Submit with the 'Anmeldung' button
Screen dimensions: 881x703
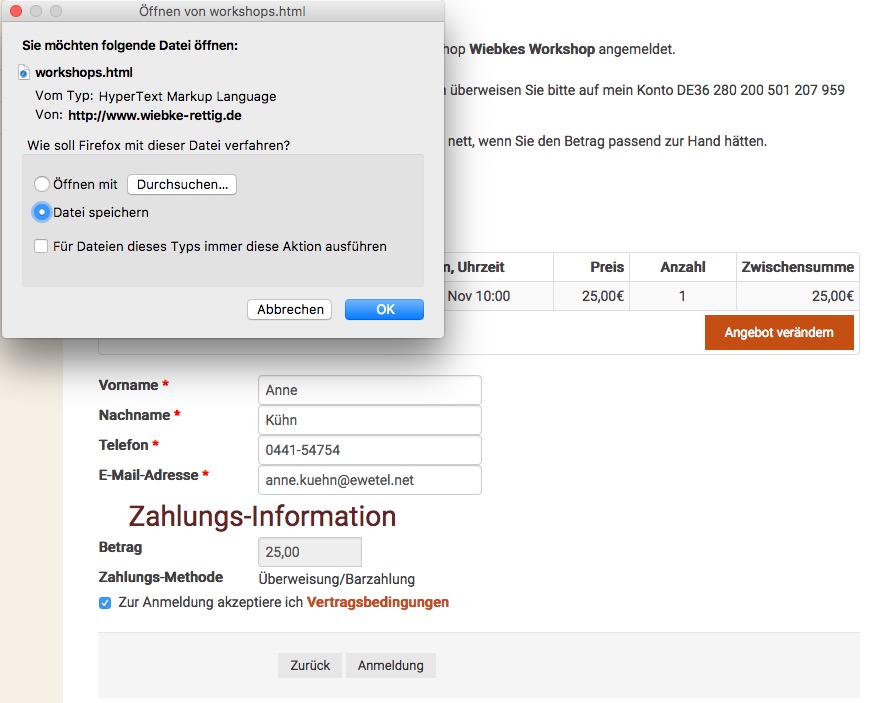click(x=390, y=666)
